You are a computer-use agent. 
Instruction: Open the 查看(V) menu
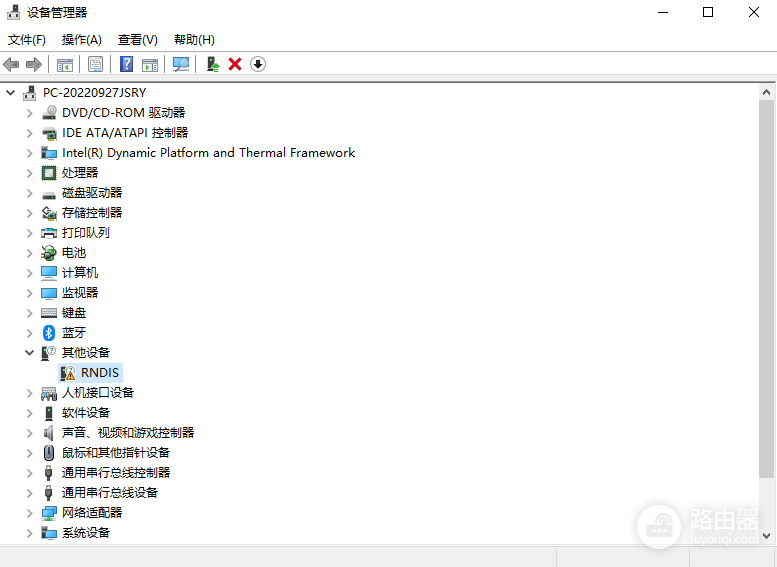coord(138,40)
